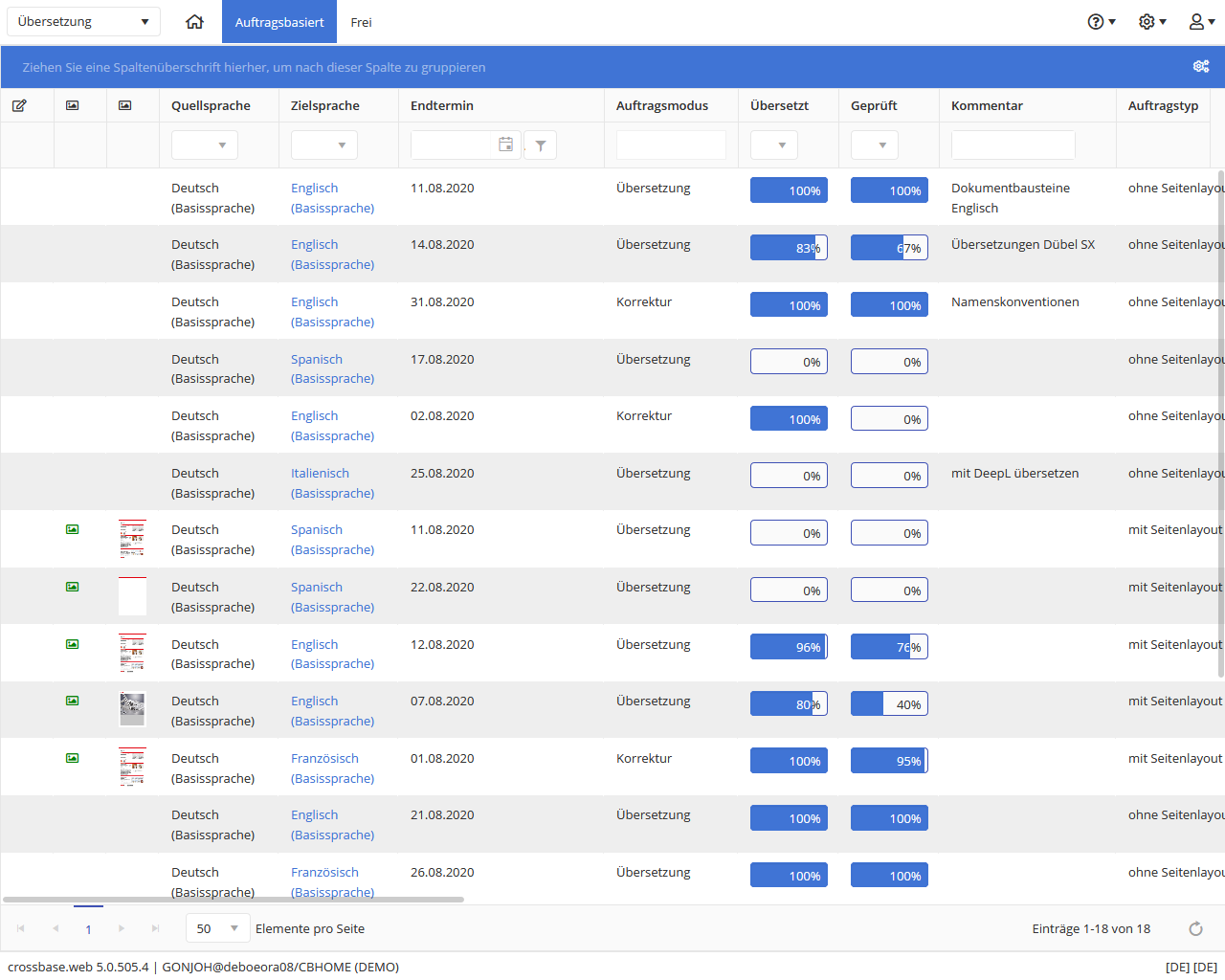
Task: Go to the next page
Action: tap(121, 928)
